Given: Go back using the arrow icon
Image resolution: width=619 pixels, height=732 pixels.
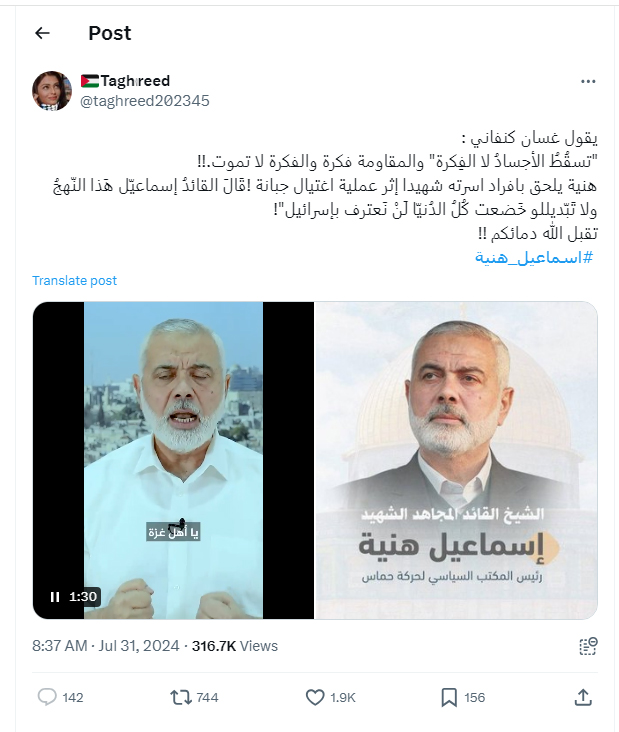Looking at the screenshot, I should (42, 33).
